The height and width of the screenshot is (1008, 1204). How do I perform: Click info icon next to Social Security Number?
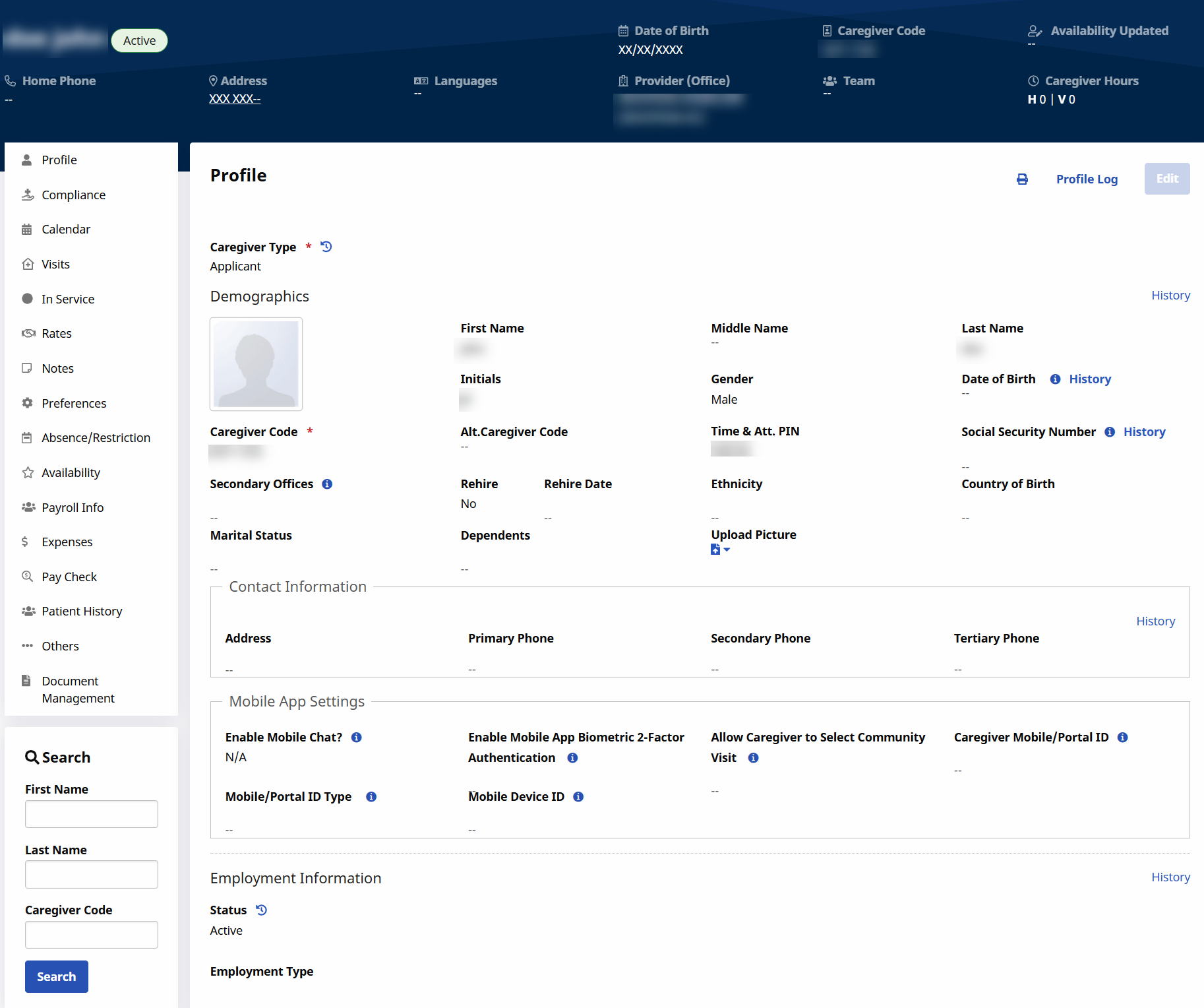pos(1110,432)
